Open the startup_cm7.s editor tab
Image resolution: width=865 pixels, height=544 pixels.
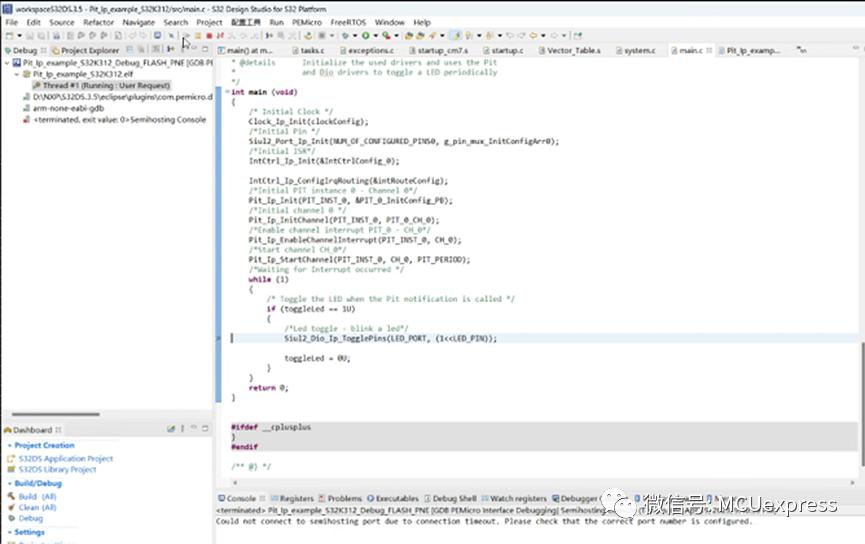click(439, 50)
